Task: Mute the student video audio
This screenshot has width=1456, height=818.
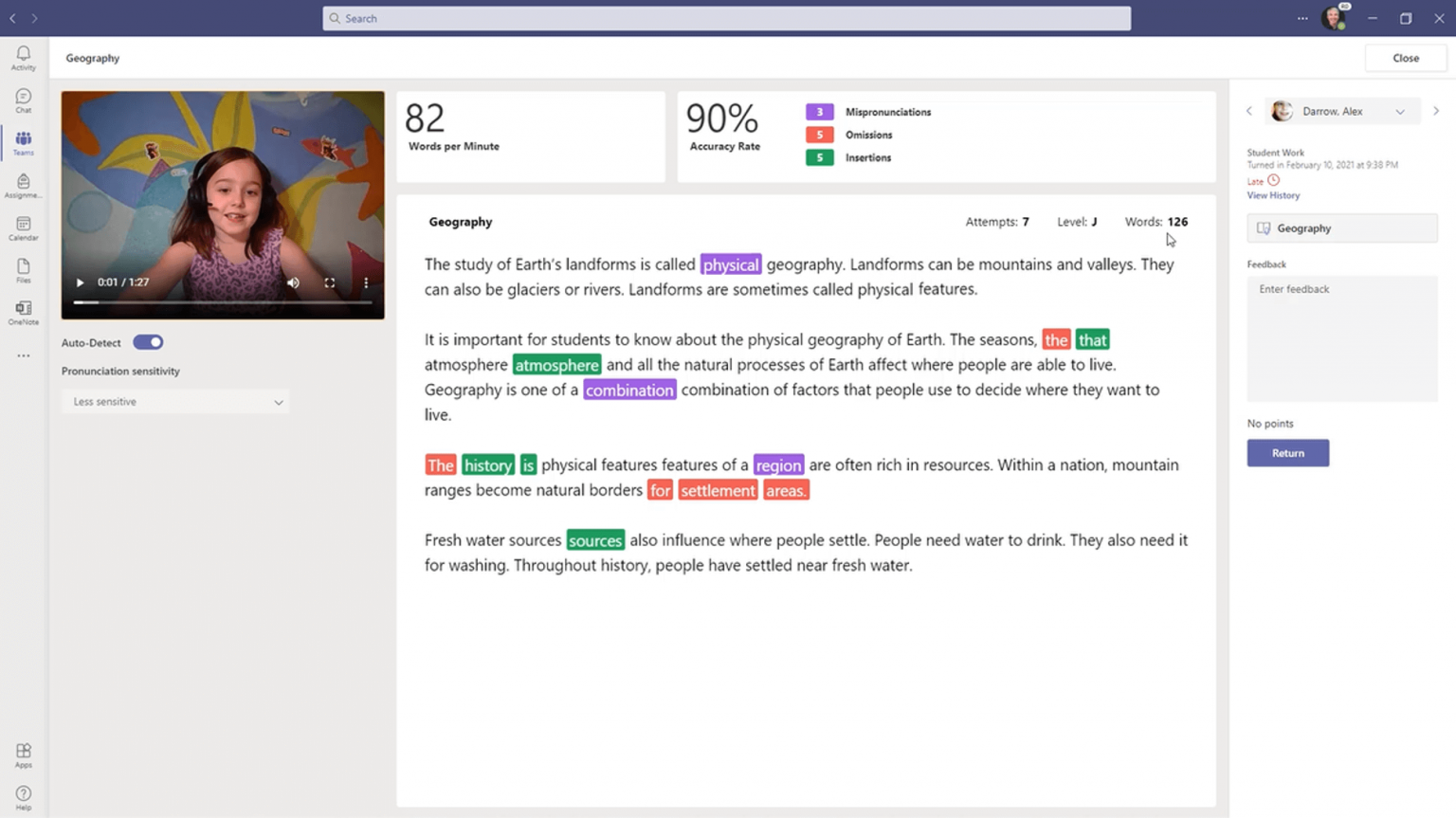Action: (x=293, y=282)
